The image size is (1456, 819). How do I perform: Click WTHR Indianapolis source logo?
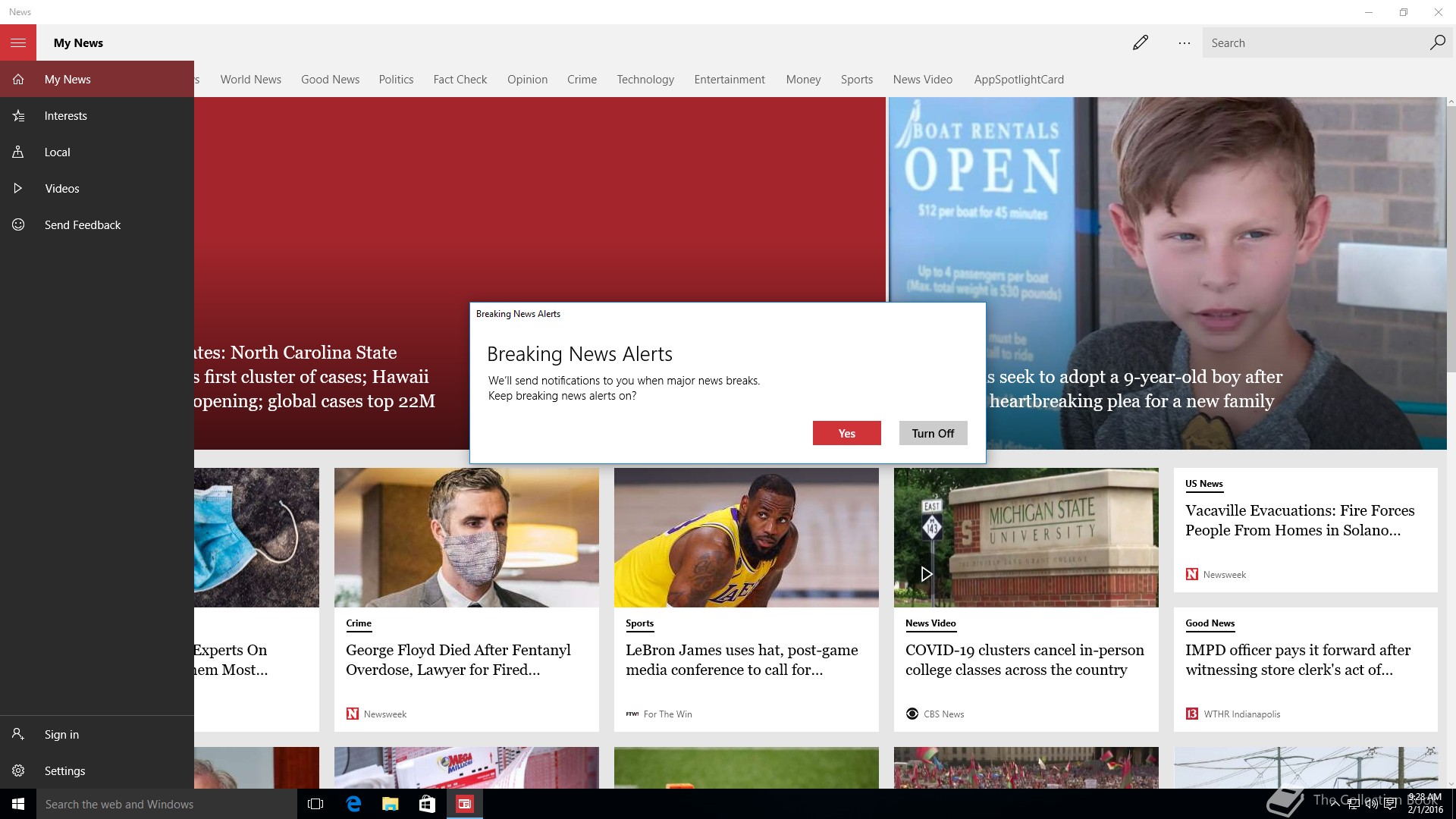click(1192, 714)
